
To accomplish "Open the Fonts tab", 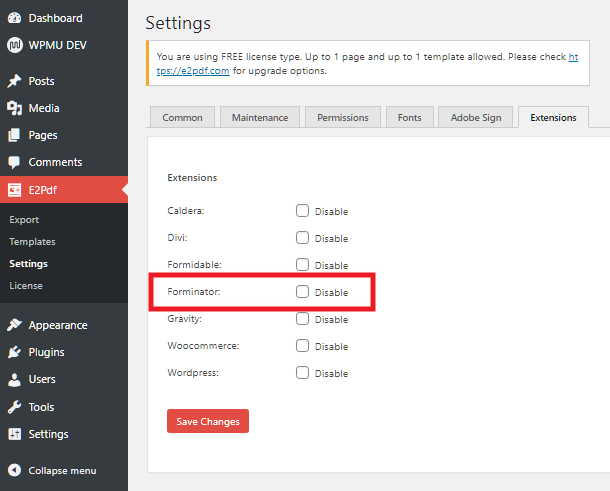I will (410, 117).
